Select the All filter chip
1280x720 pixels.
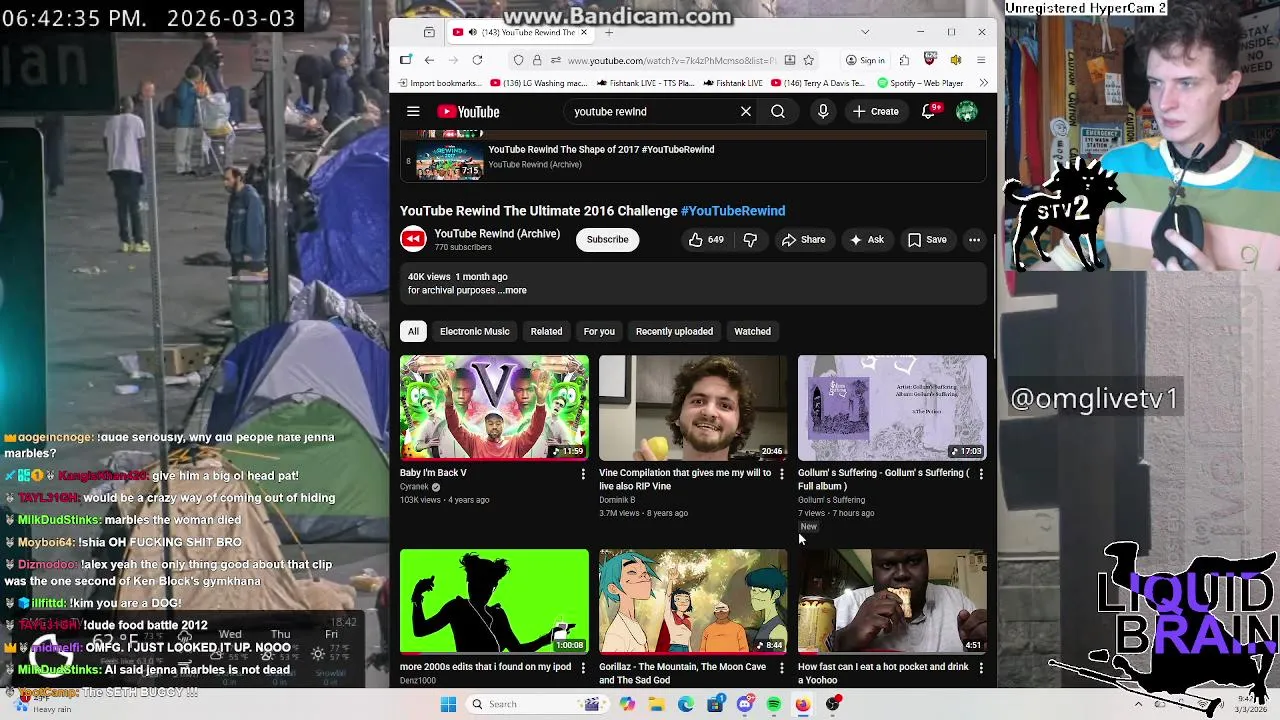pos(413,332)
